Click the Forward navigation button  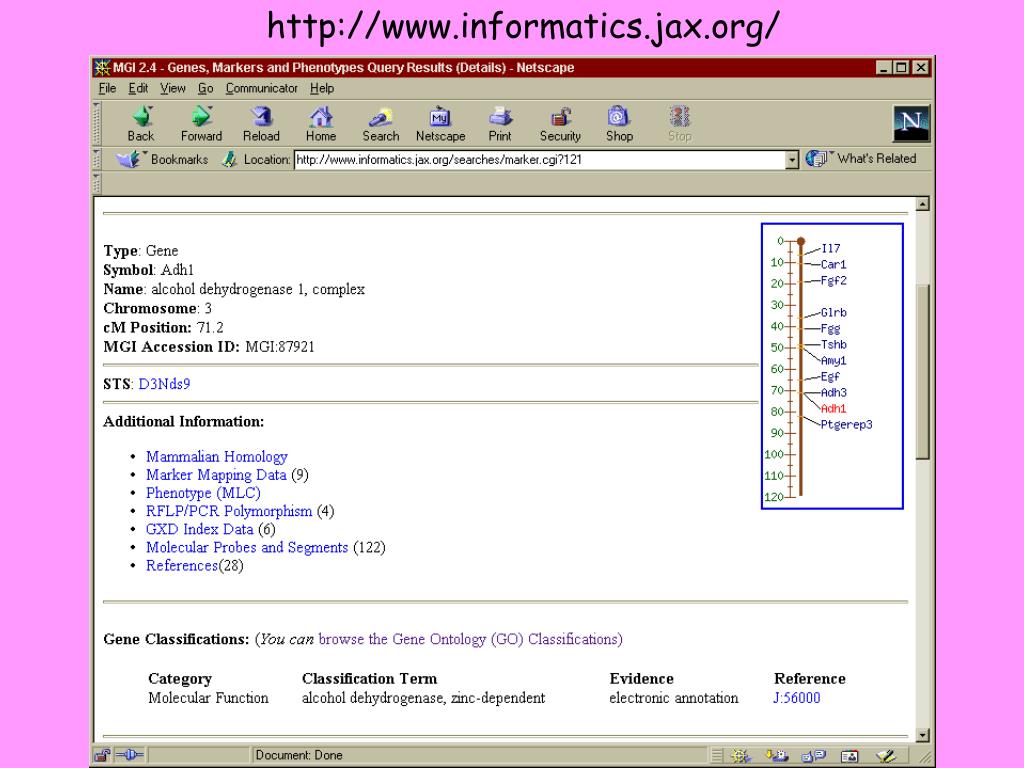201,124
